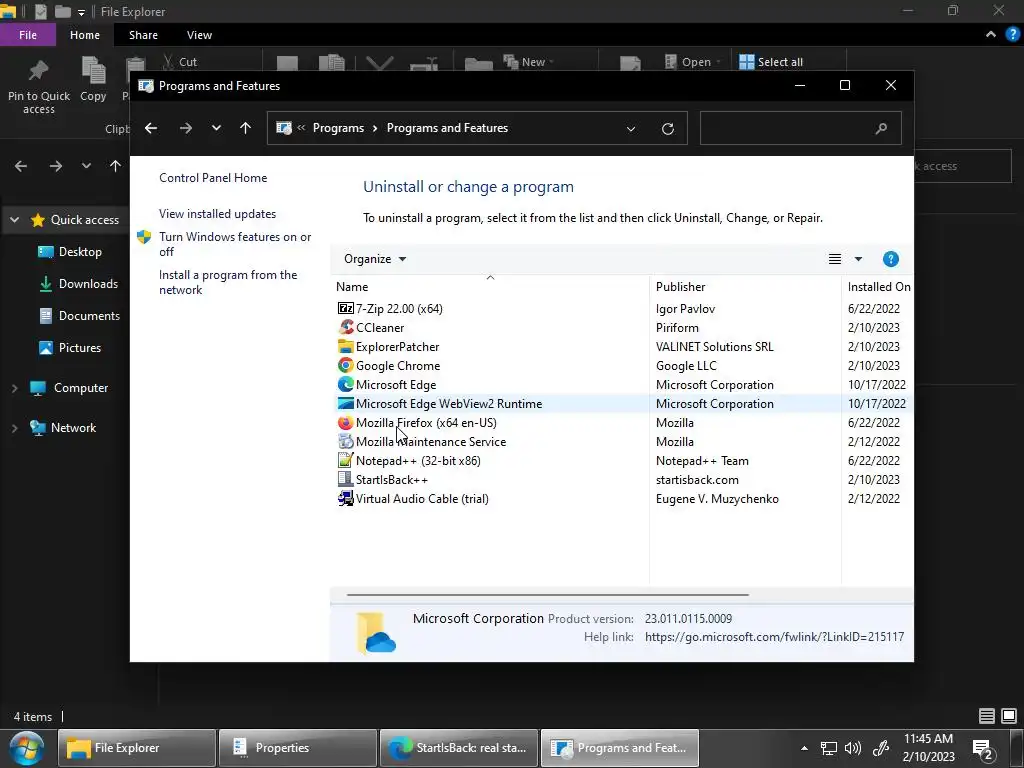
Task: Click the Mozilla Maintenance Service icon
Action: pos(345,441)
